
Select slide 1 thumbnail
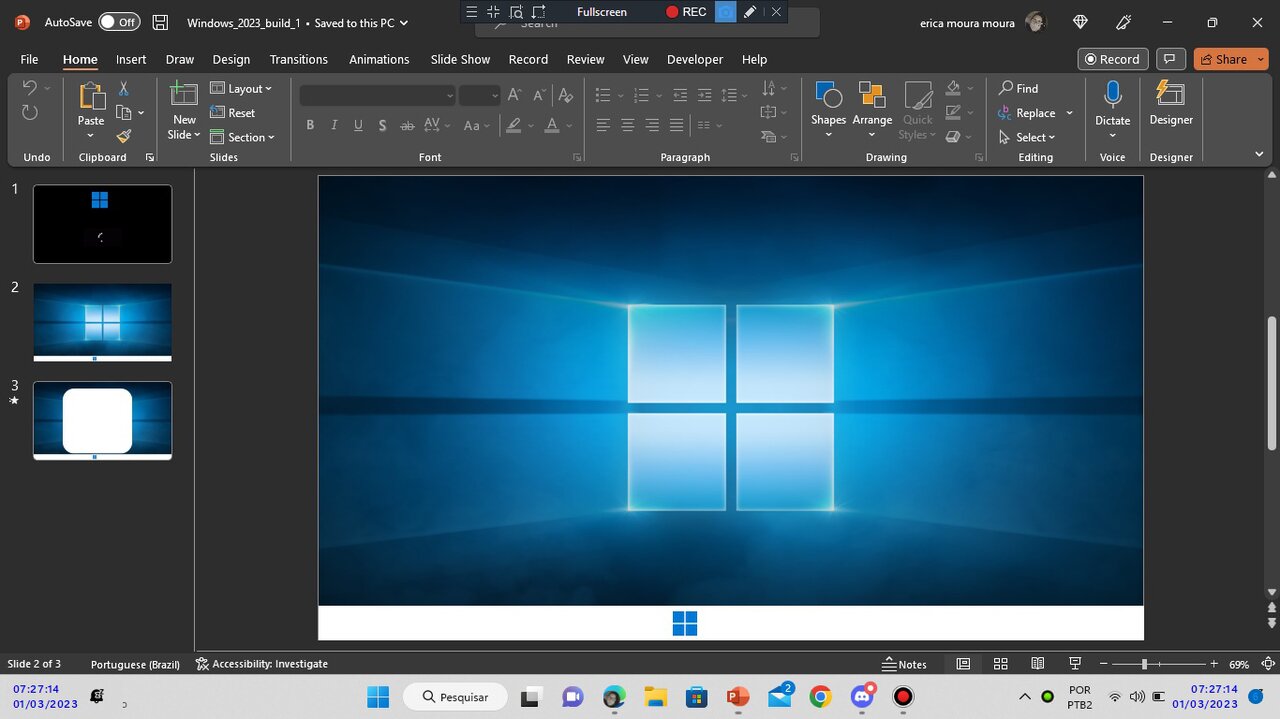[x=102, y=224]
